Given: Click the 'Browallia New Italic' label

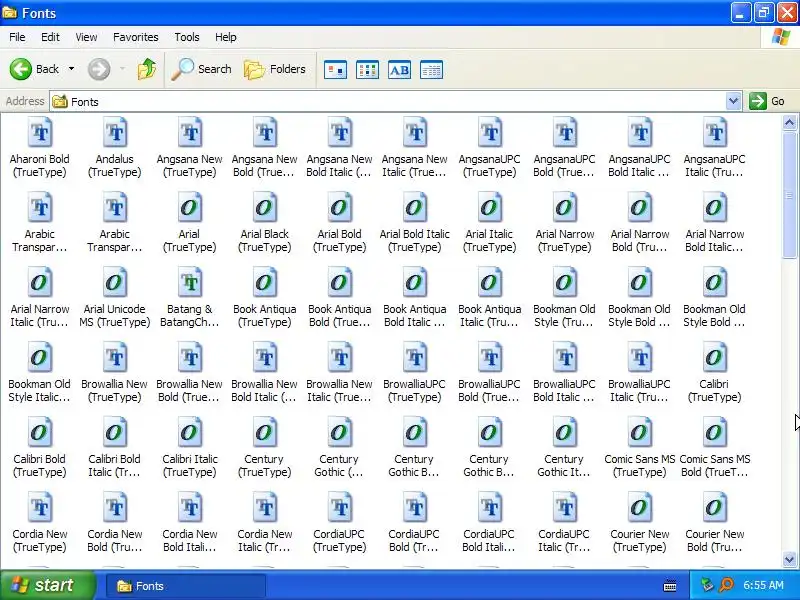Looking at the screenshot, I should point(339,390).
